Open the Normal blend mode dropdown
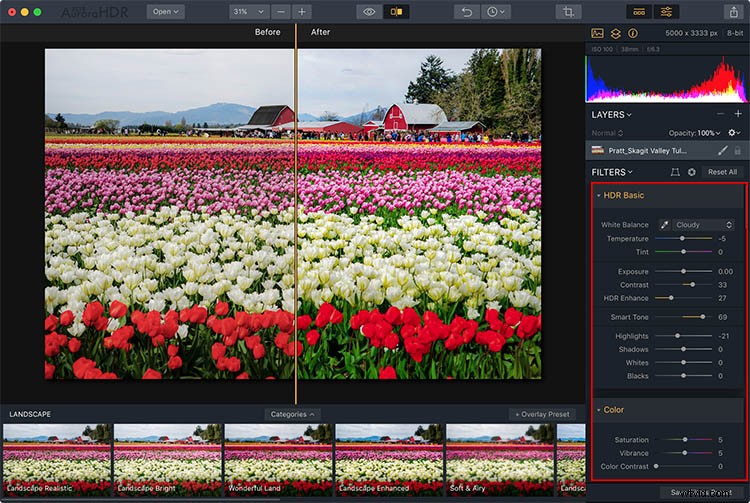This screenshot has width=750, height=503. tap(607, 133)
